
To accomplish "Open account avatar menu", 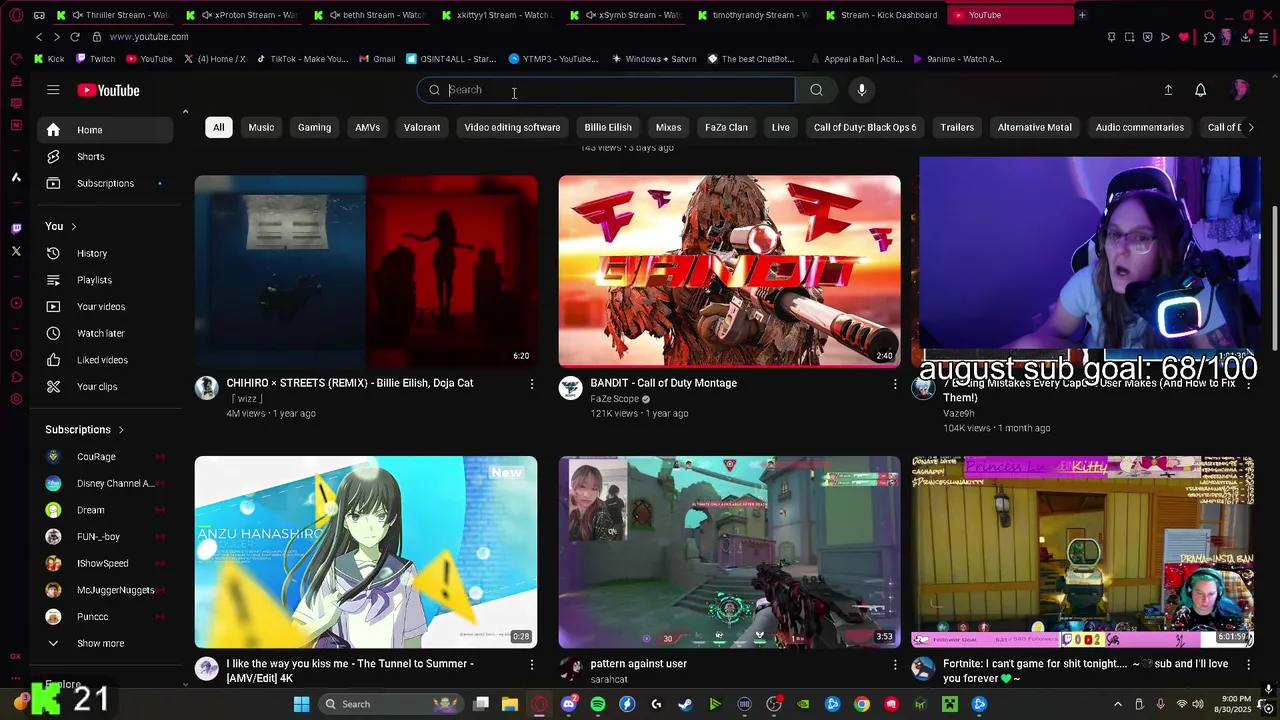I will 1240,90.
